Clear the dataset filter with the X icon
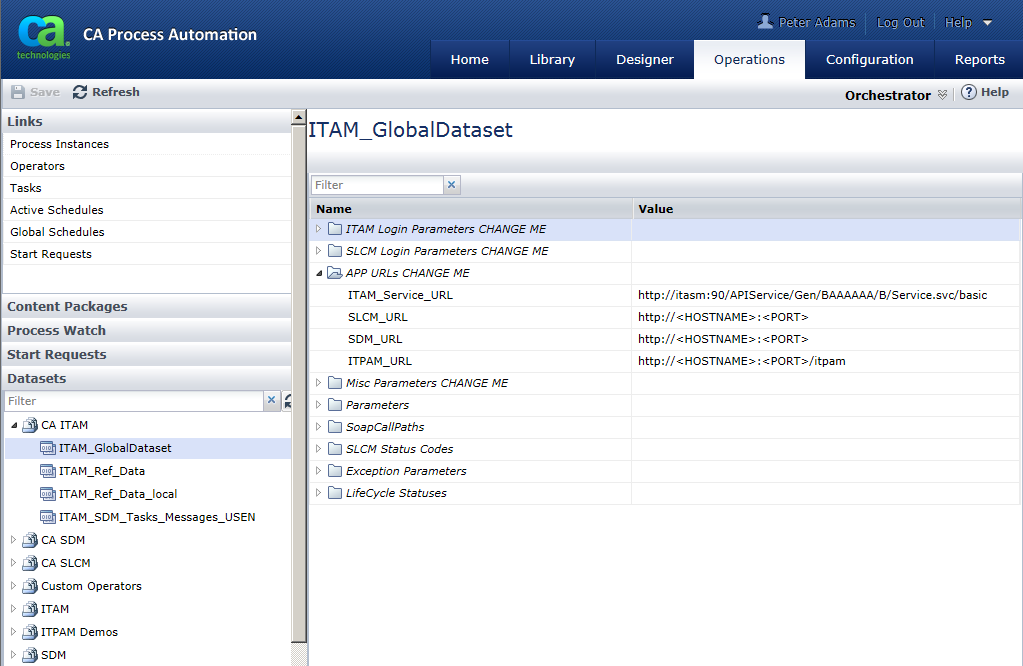 click(271, 399)
